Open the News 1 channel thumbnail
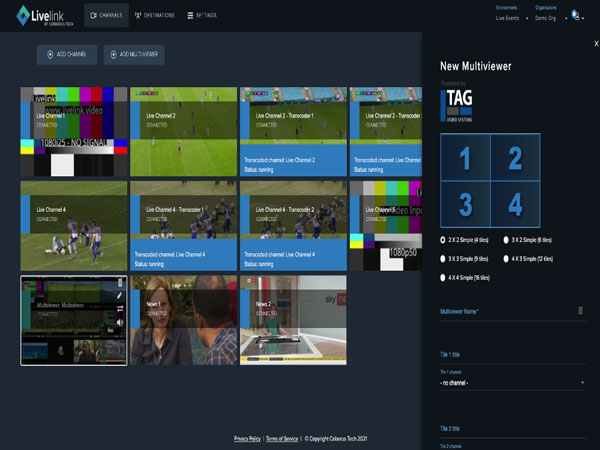 184,320
